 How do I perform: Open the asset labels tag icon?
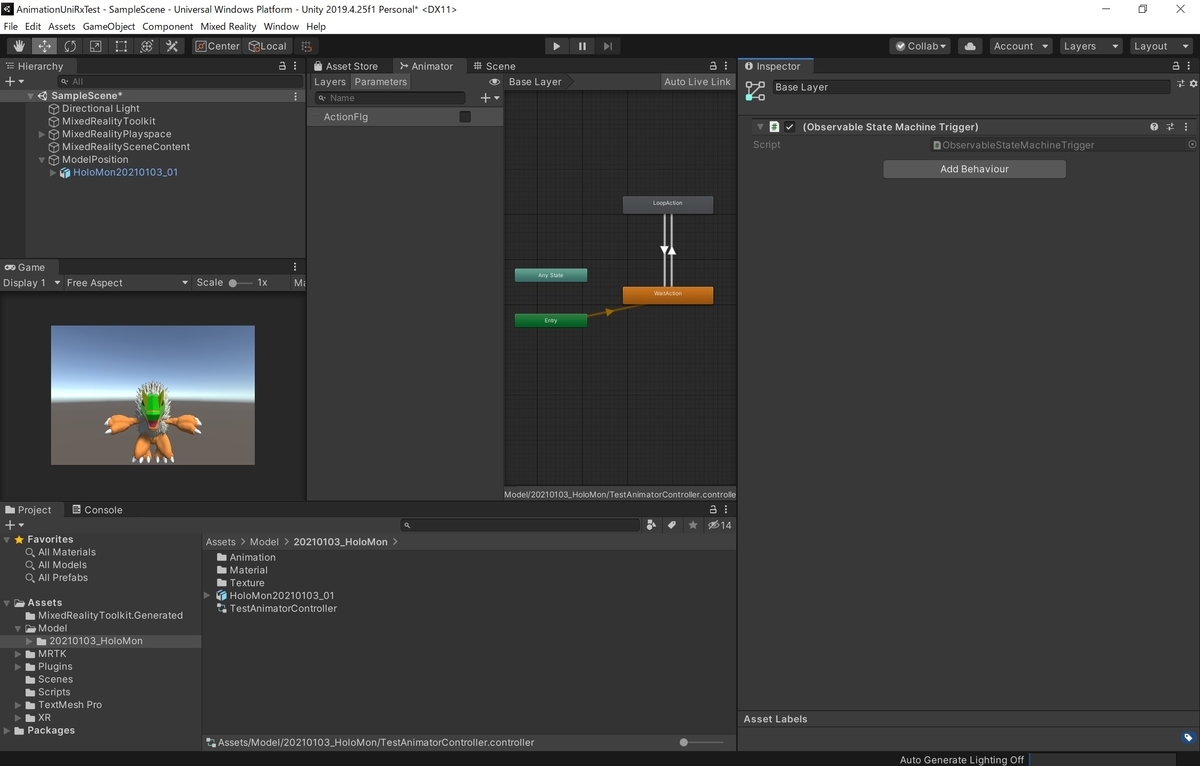coord(1188,738)
